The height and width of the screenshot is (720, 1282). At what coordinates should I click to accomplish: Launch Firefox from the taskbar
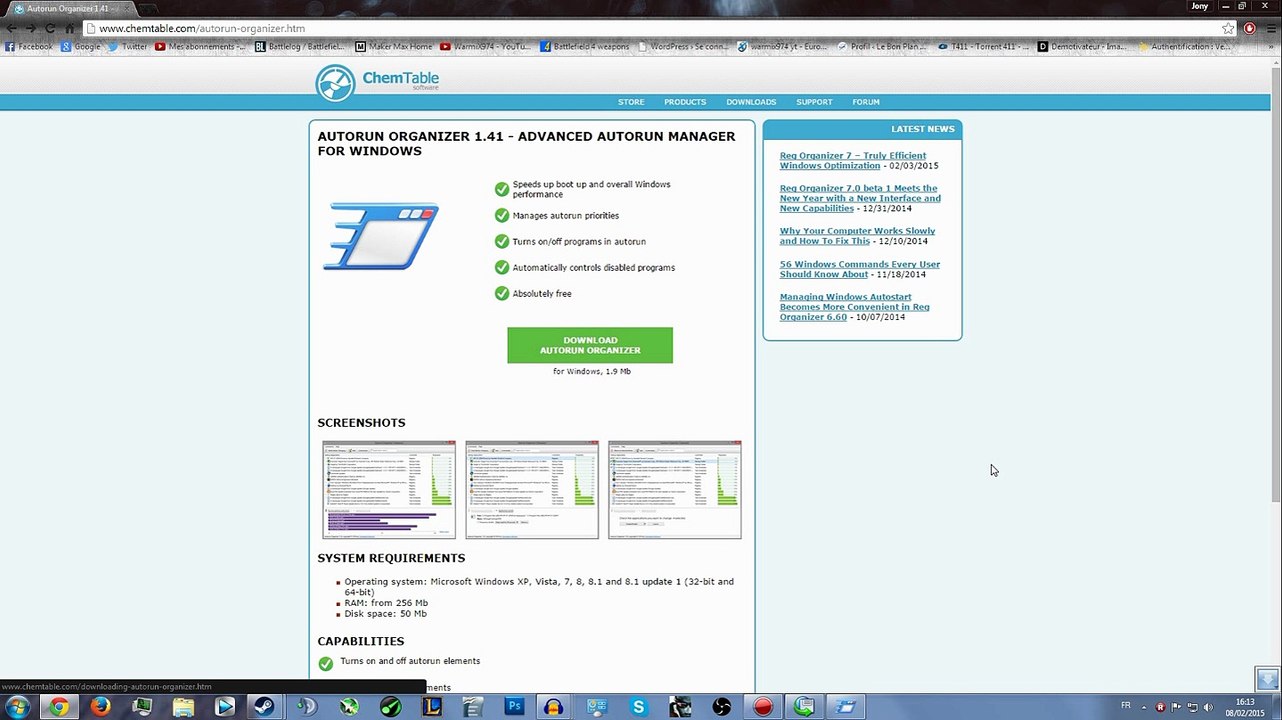point(100,707)
